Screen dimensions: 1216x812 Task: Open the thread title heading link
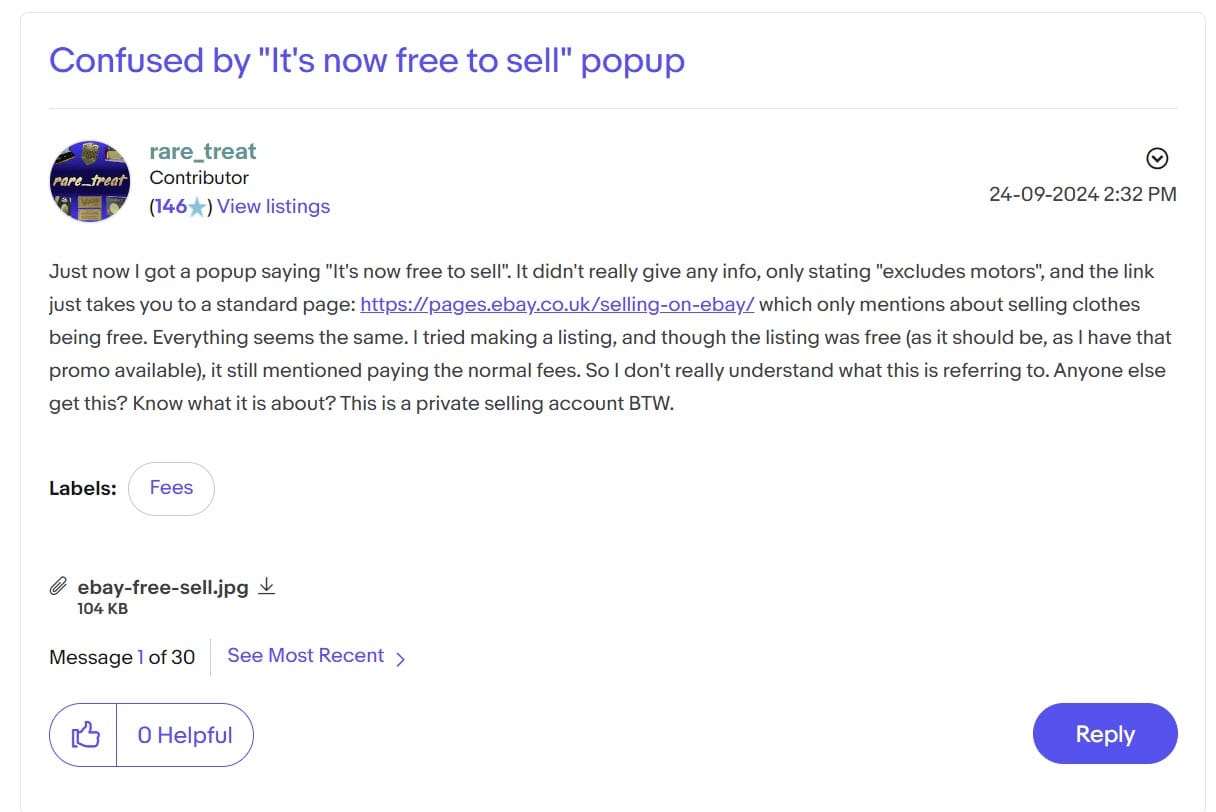point(367,60)
